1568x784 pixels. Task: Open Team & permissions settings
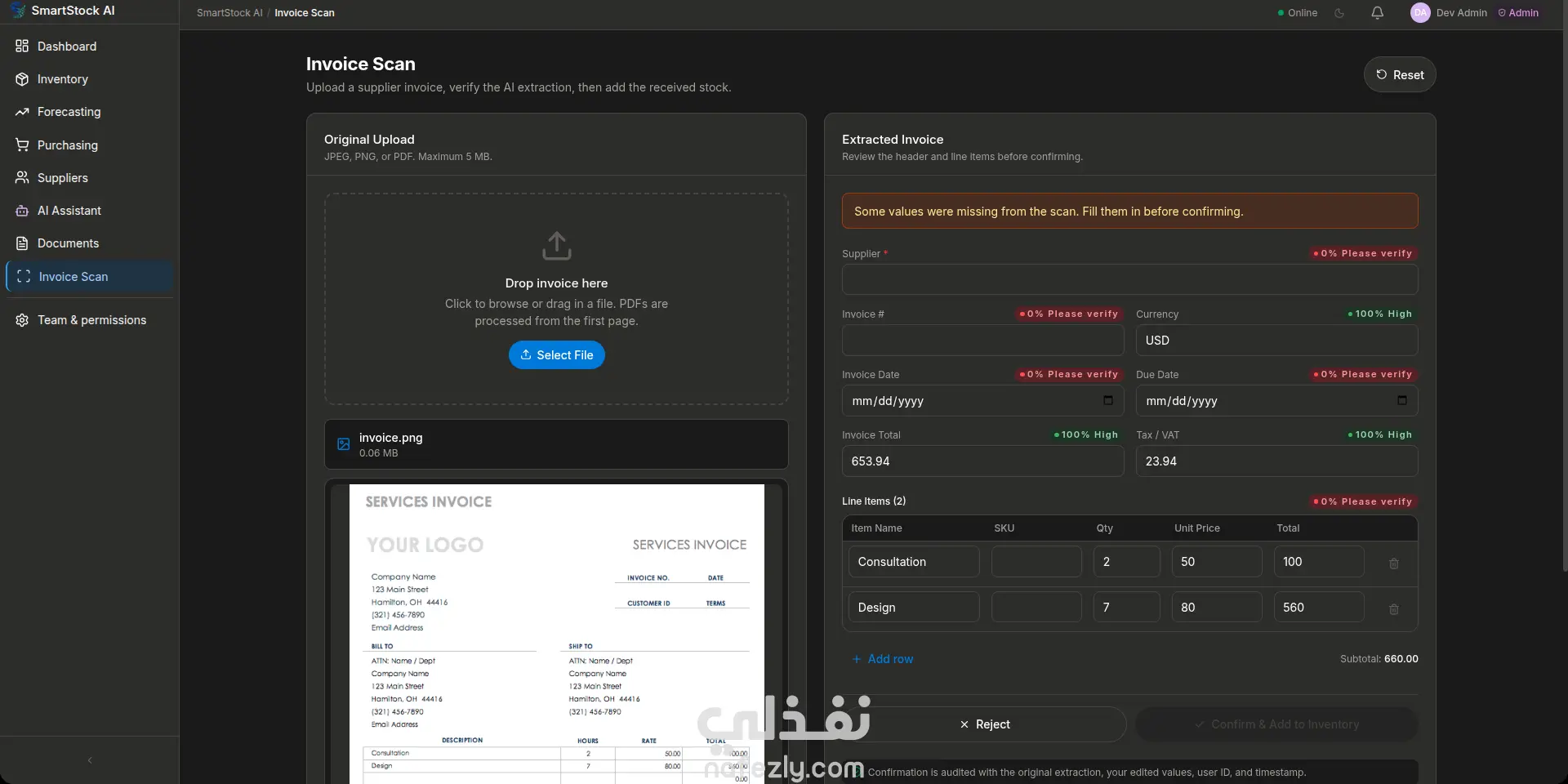pyautogui.click(x=90, y=320)
